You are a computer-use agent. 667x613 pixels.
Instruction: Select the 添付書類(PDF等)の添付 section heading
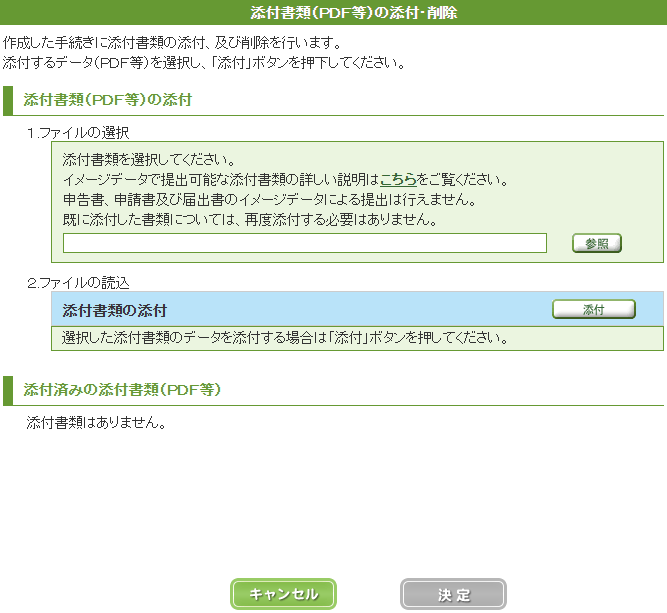(108, 100)
